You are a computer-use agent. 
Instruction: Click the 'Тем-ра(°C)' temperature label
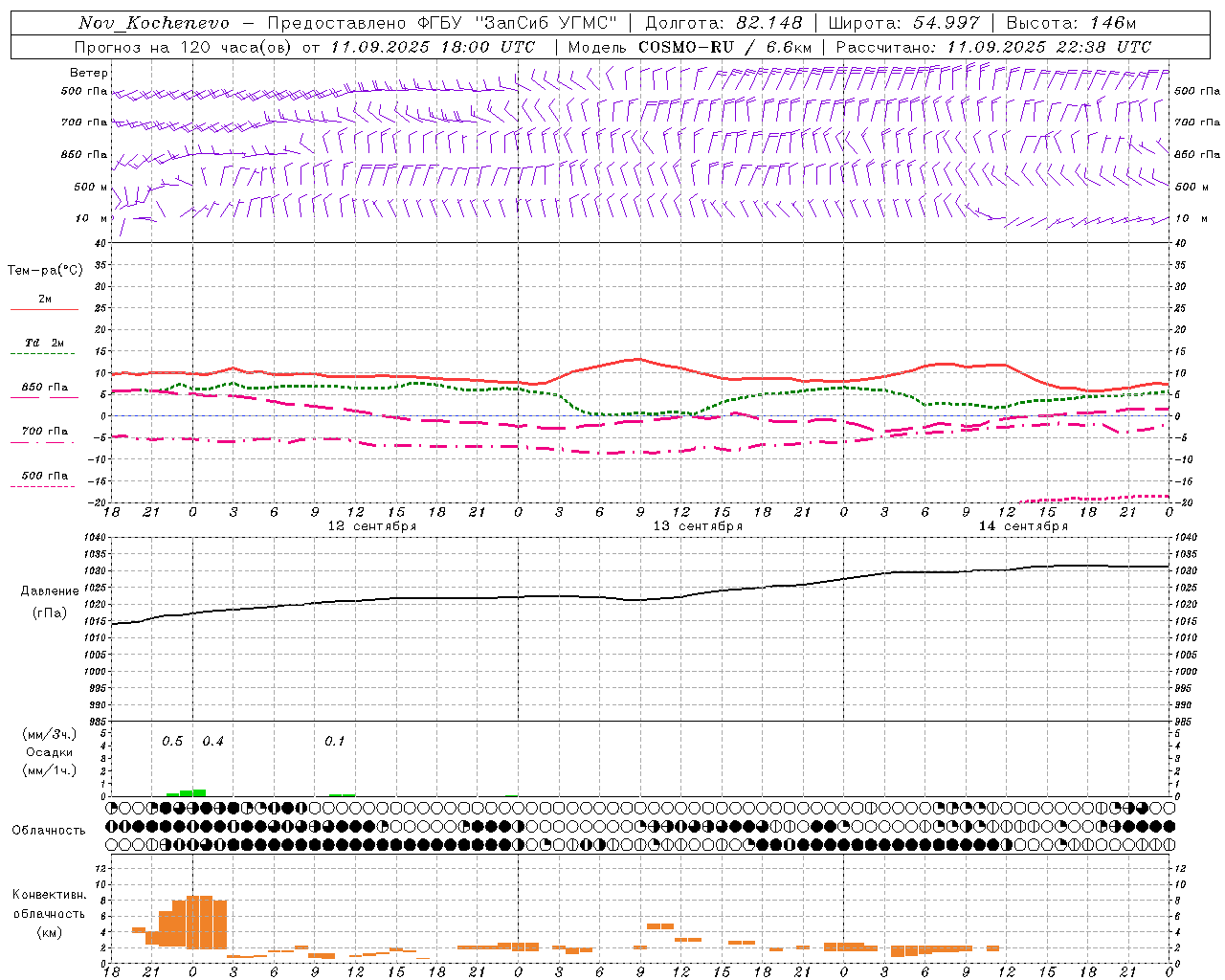(45, 271)
